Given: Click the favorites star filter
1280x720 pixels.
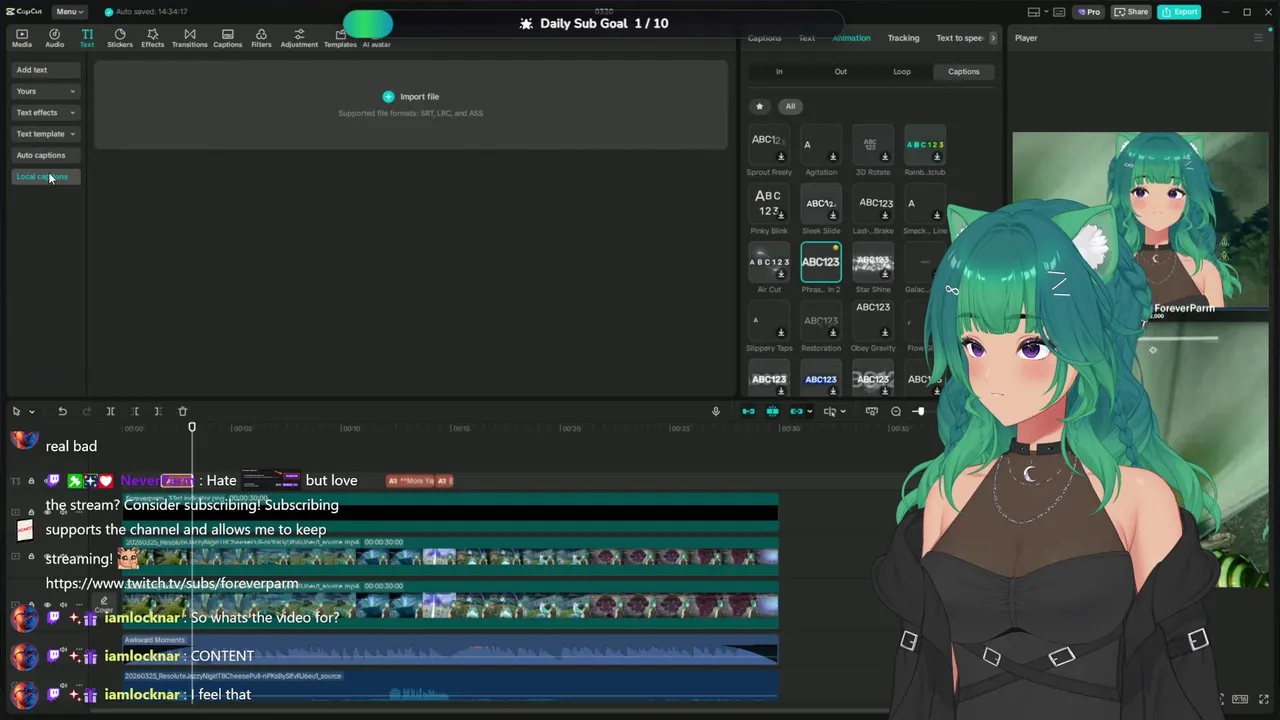Looking at the screenshot, I should point(759,106).
